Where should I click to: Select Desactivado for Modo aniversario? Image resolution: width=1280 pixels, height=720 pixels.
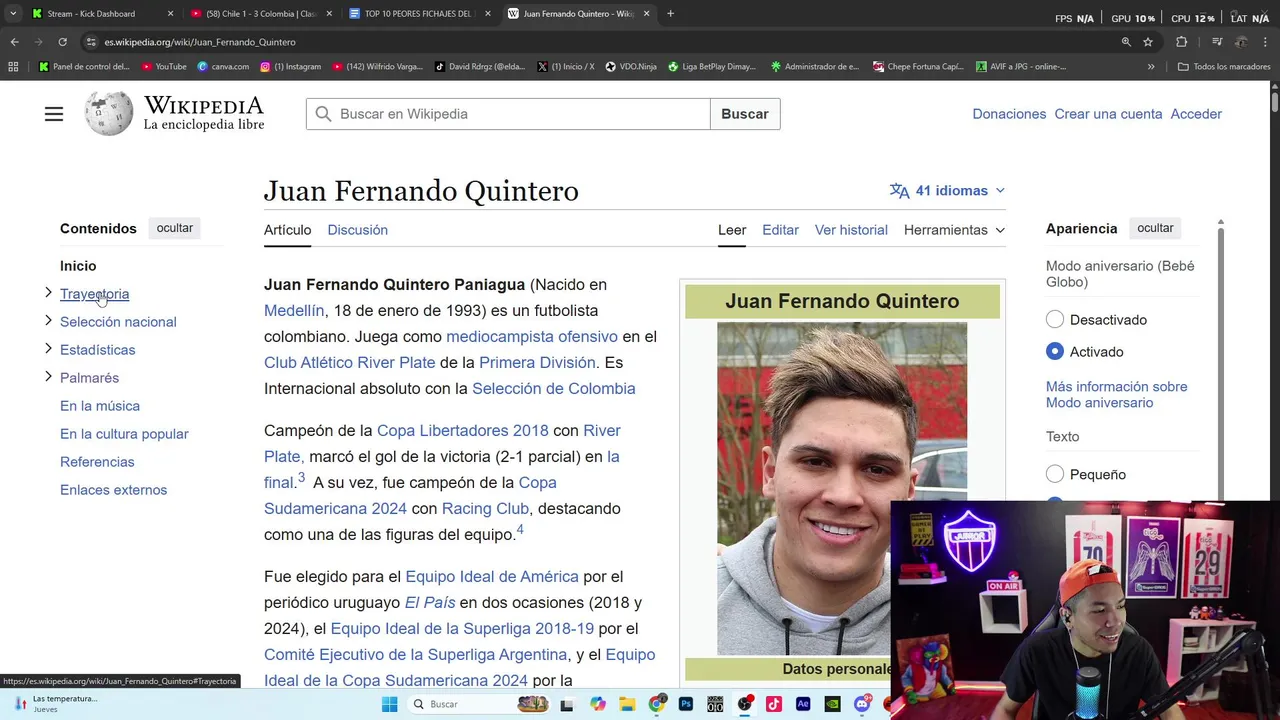pos(1055,320)
